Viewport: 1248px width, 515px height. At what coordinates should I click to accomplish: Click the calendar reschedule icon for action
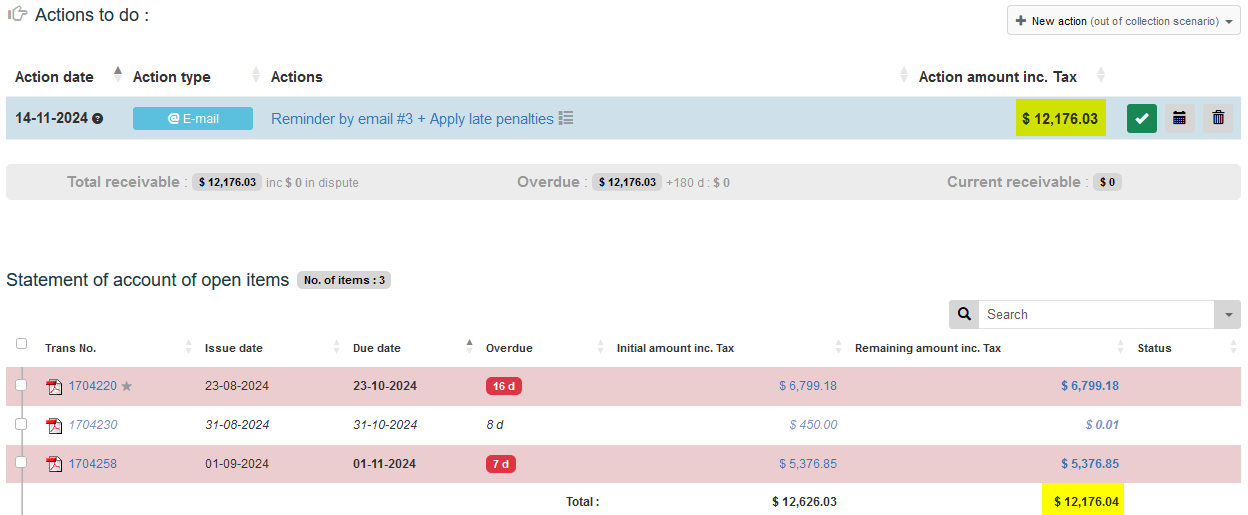pos(1180,118)
